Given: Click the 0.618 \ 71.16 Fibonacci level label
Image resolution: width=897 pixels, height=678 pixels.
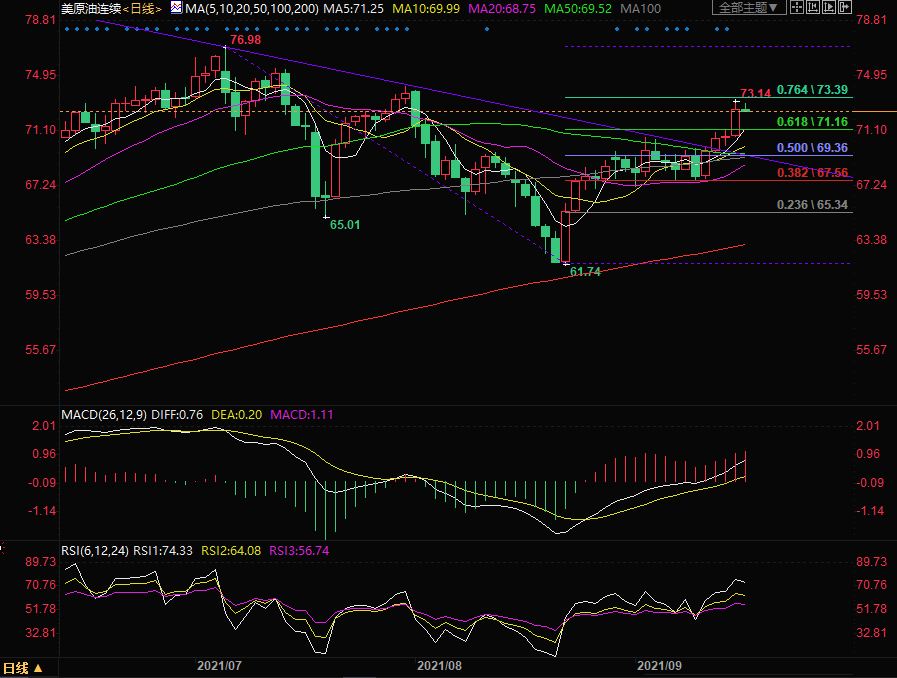Looking at the screenshot, I should (x=812, y=122).
